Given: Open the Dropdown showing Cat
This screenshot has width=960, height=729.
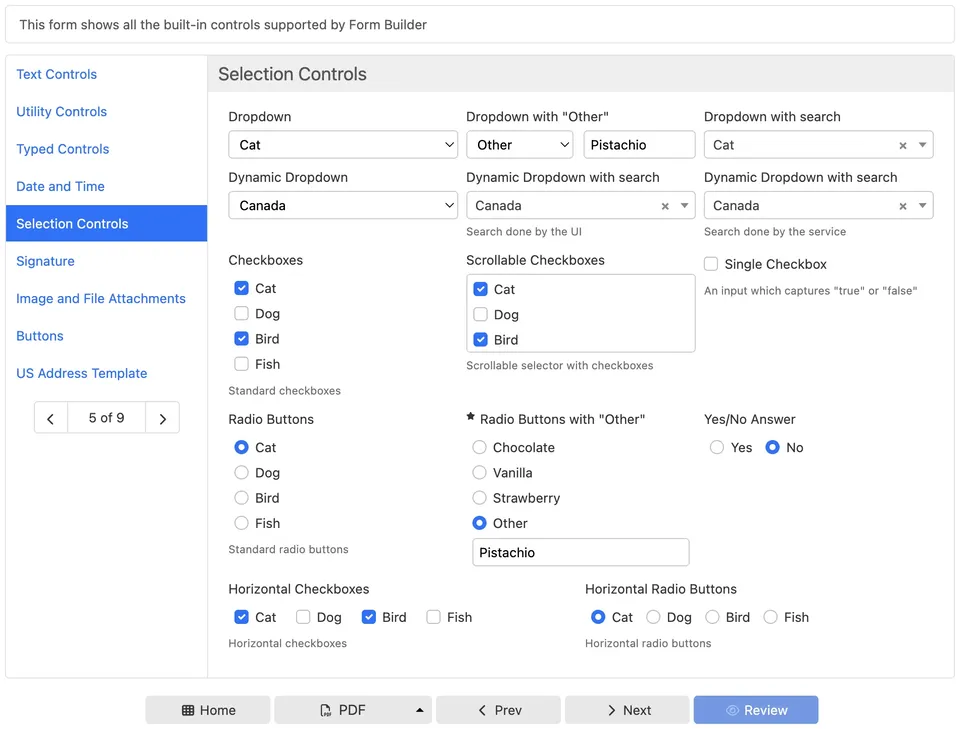Looking at the screenshot, I should (343, 145).
